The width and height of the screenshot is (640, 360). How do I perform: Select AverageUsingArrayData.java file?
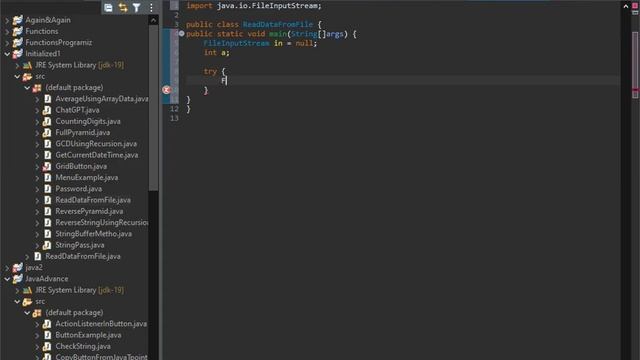tap(102, 99)
